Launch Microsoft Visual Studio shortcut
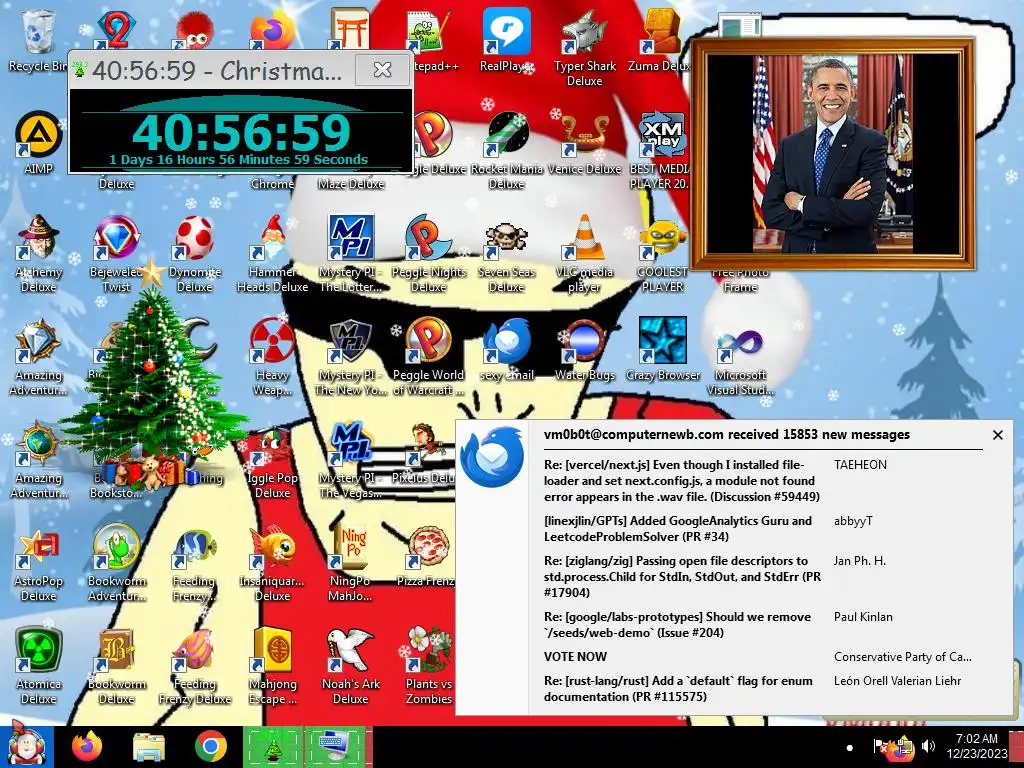 pyautogui.click(x=740, y=357)
